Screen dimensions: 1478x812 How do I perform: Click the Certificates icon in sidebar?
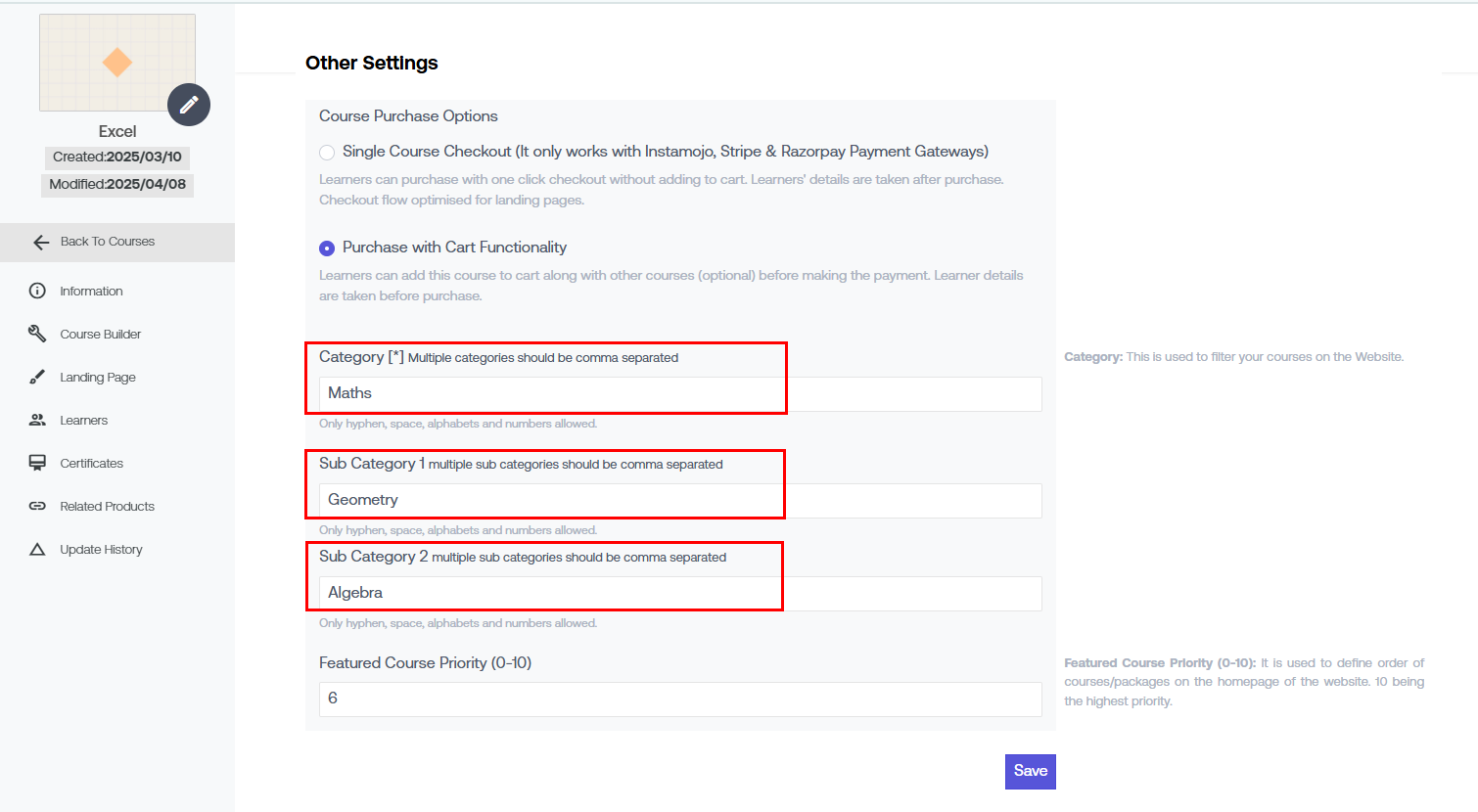[x=37, y=463]
